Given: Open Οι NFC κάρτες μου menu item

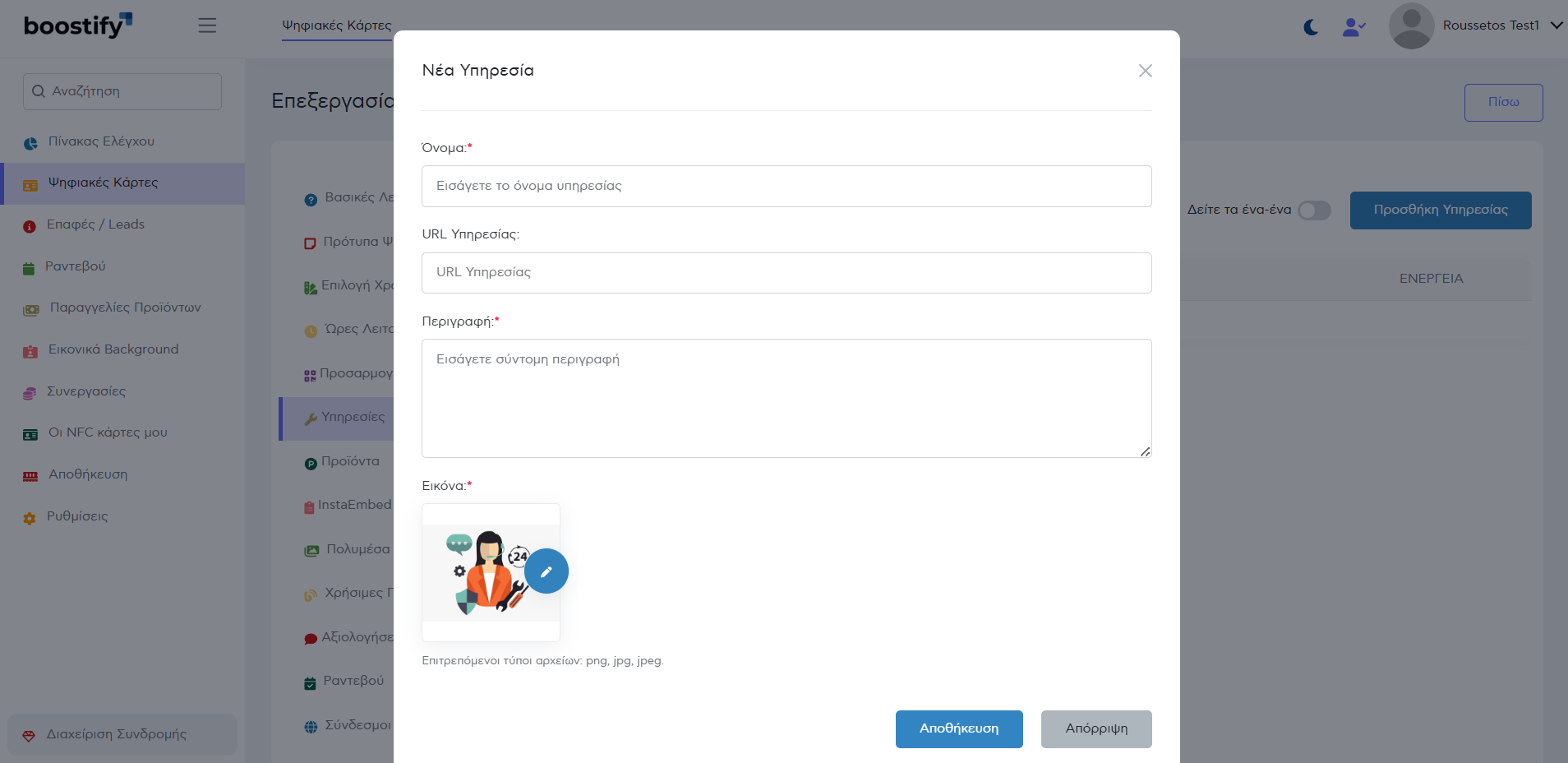Looking at the screenshot, I should [108, 432].
